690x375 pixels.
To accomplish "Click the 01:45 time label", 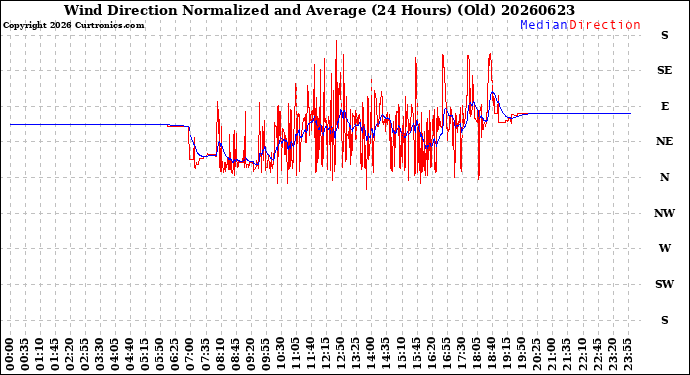I will pos(55,355).
